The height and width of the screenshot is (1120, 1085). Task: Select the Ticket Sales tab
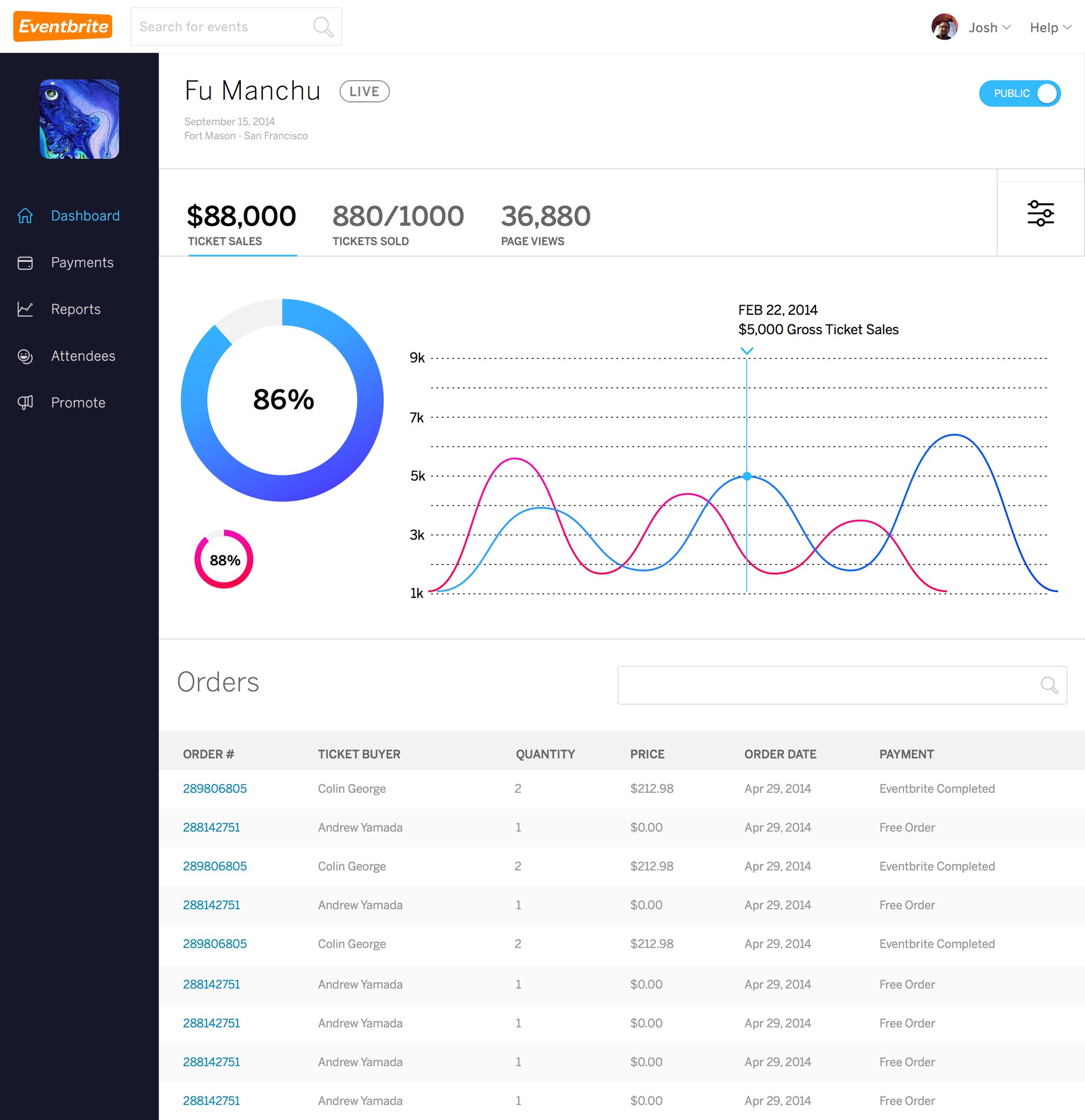242,225
